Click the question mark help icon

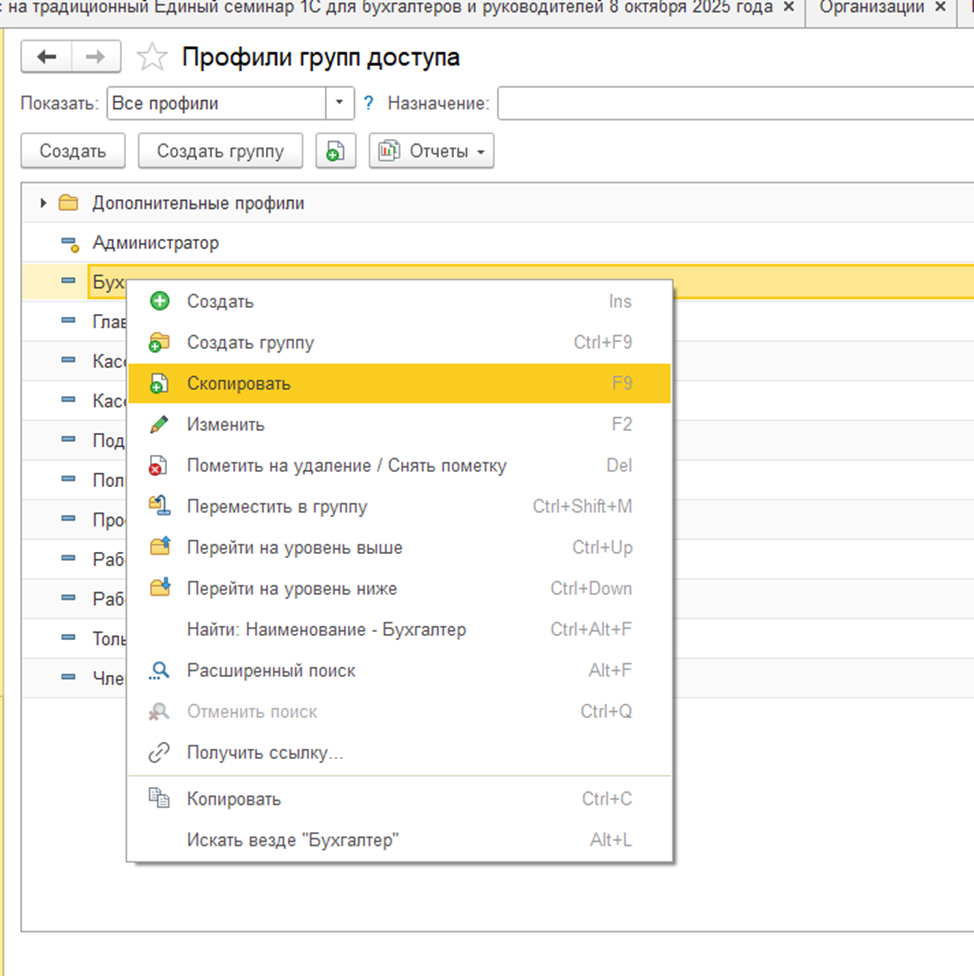coord(369,103)
